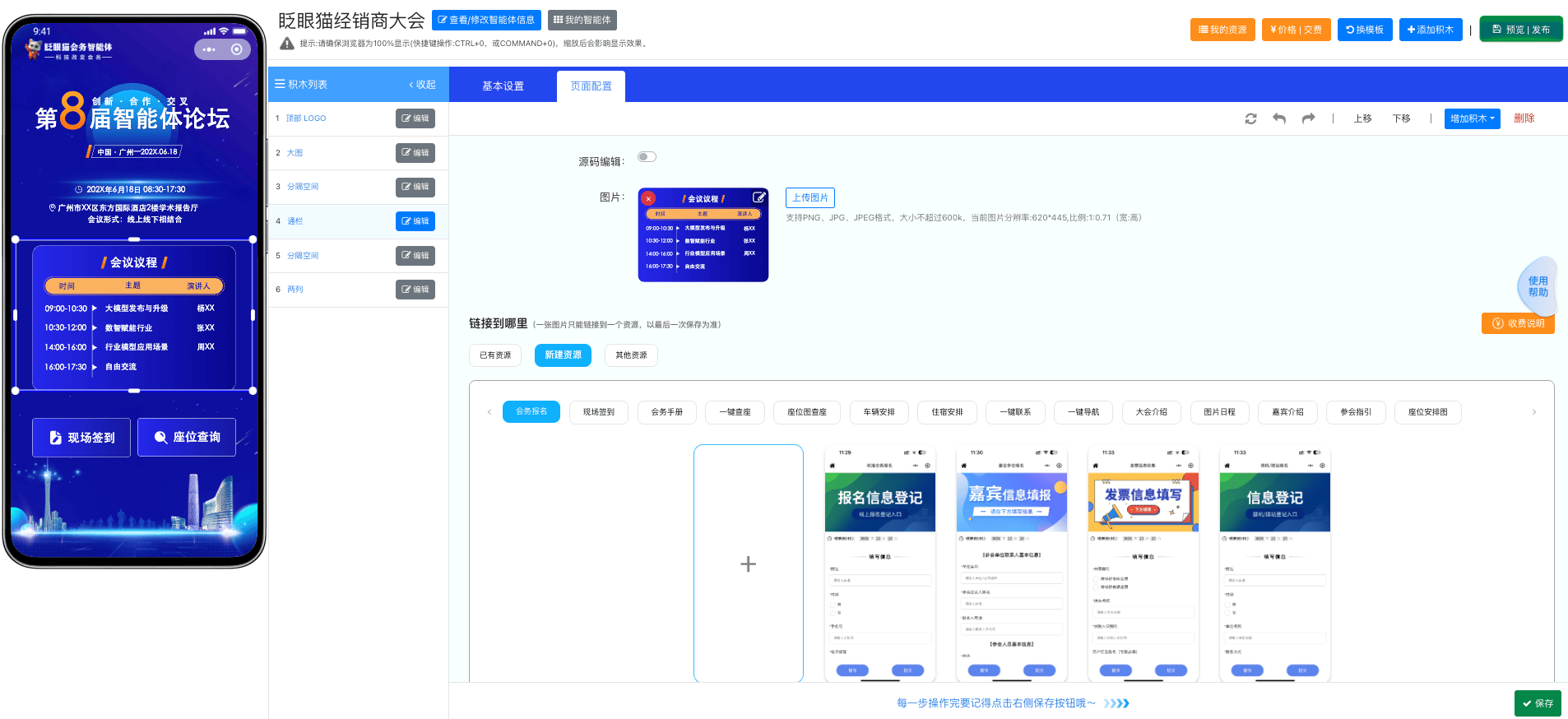Image resolution: width=1568 pixels, height=719 pixels.
Task: Toggle the 源码编辑 switch
Action: click(x=647, y=157)
